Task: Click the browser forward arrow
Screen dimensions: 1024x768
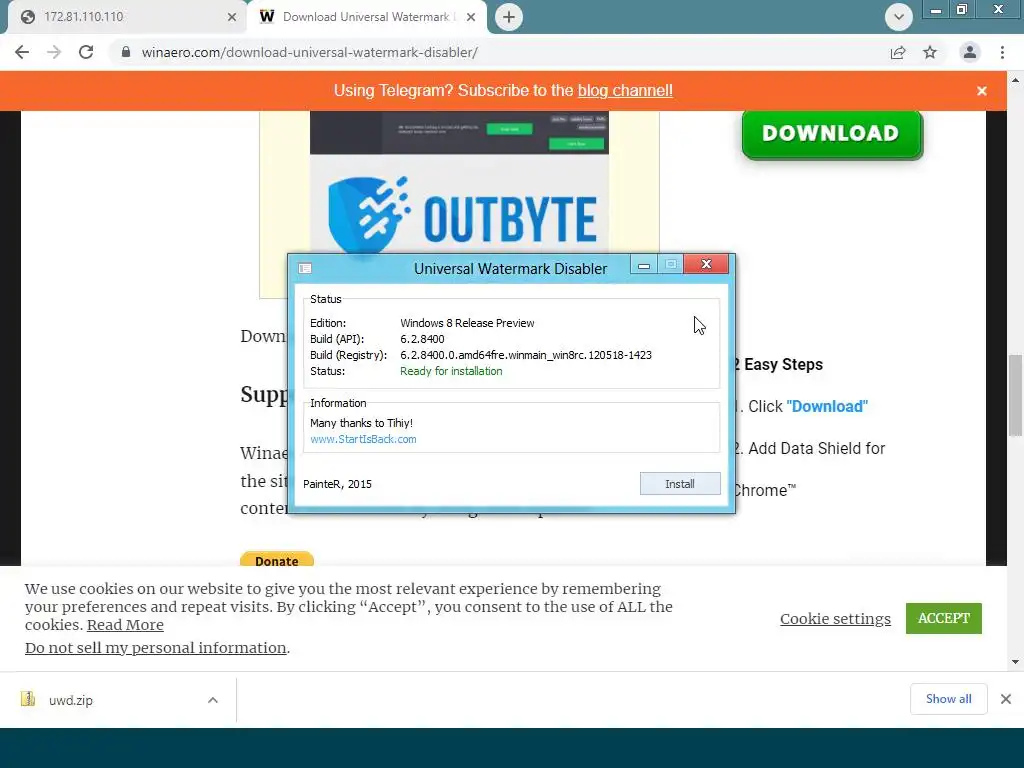Action: (x=54, y=52)
